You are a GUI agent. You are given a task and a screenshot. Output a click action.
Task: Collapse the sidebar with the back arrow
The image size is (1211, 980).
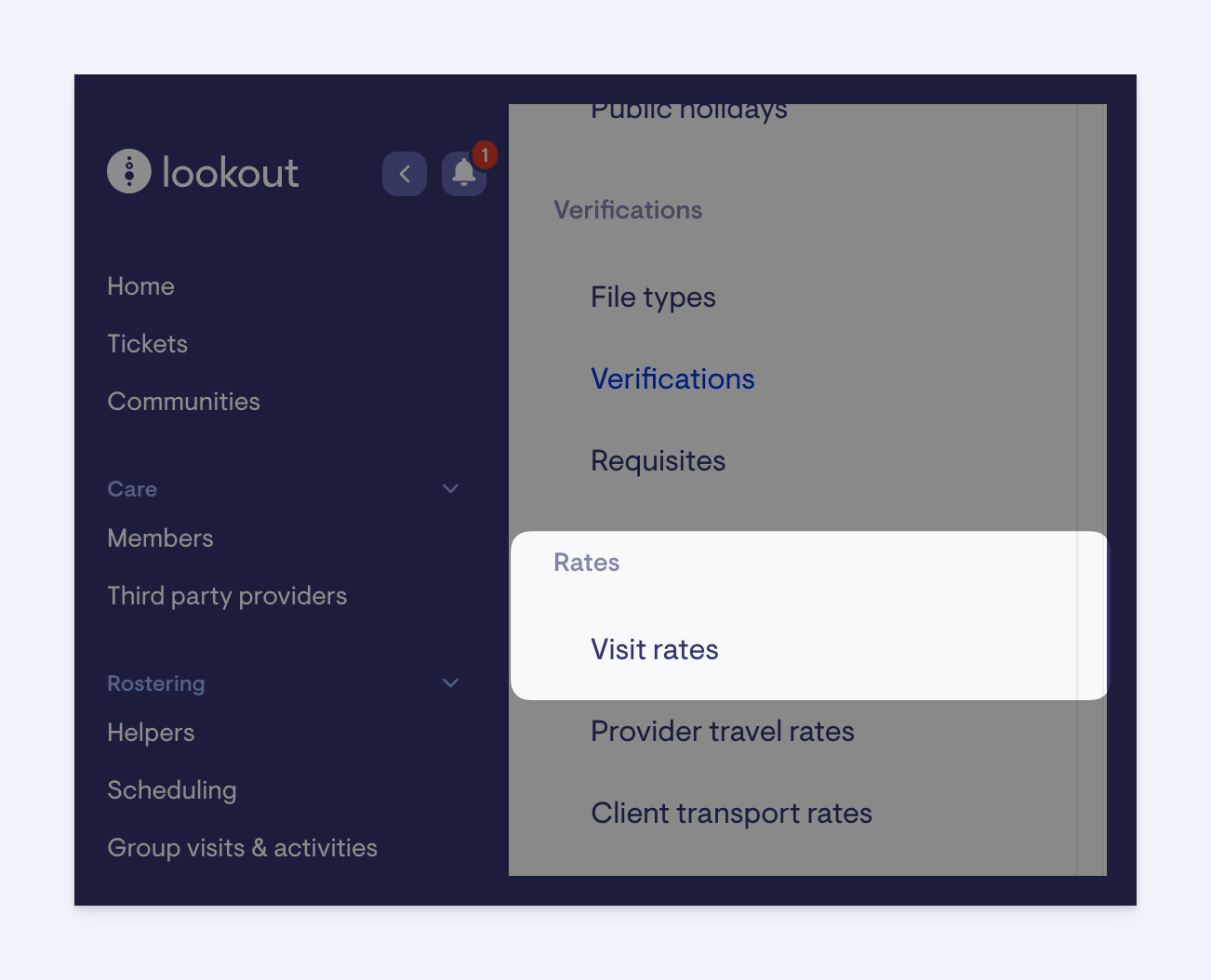pos(405,174)
